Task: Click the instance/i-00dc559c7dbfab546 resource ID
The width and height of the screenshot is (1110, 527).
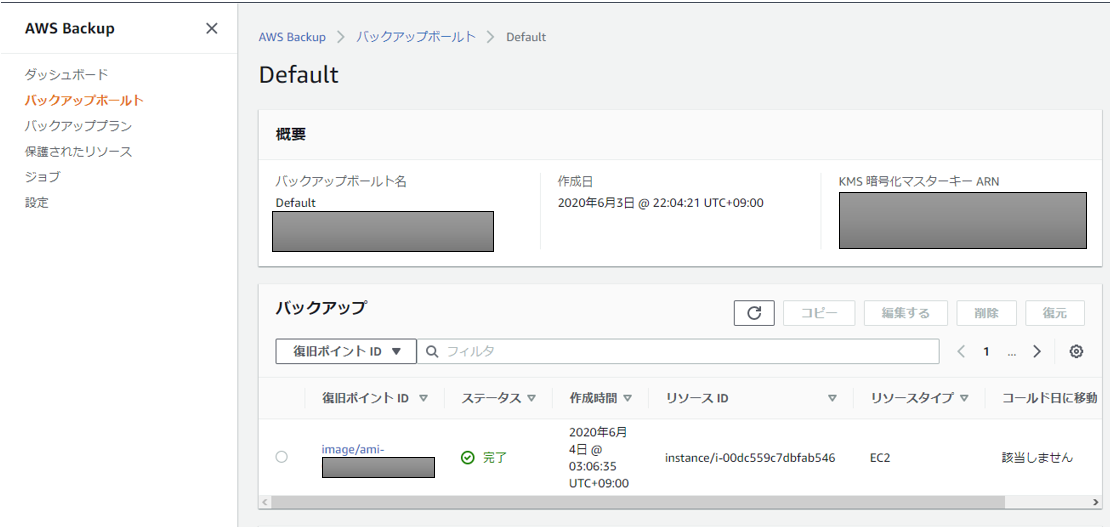Action: [750, 458]
